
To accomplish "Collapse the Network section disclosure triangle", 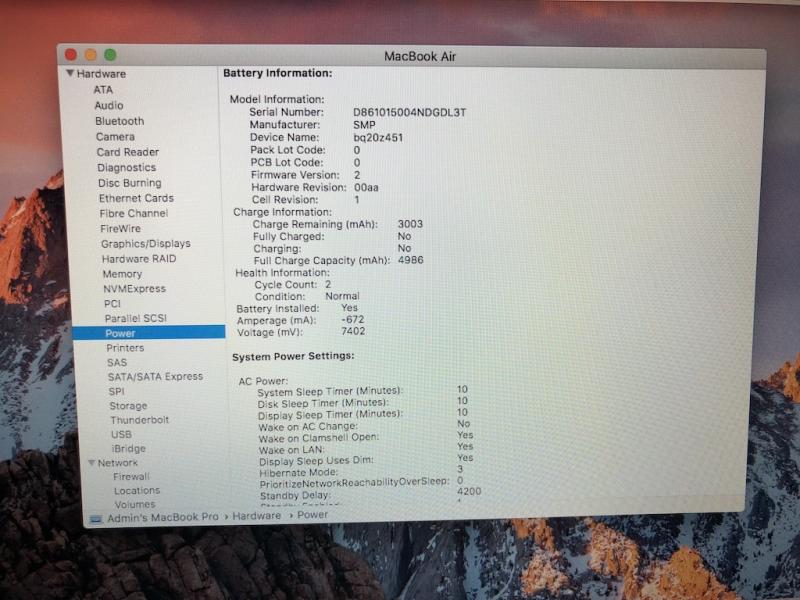I will click(91, 463).
